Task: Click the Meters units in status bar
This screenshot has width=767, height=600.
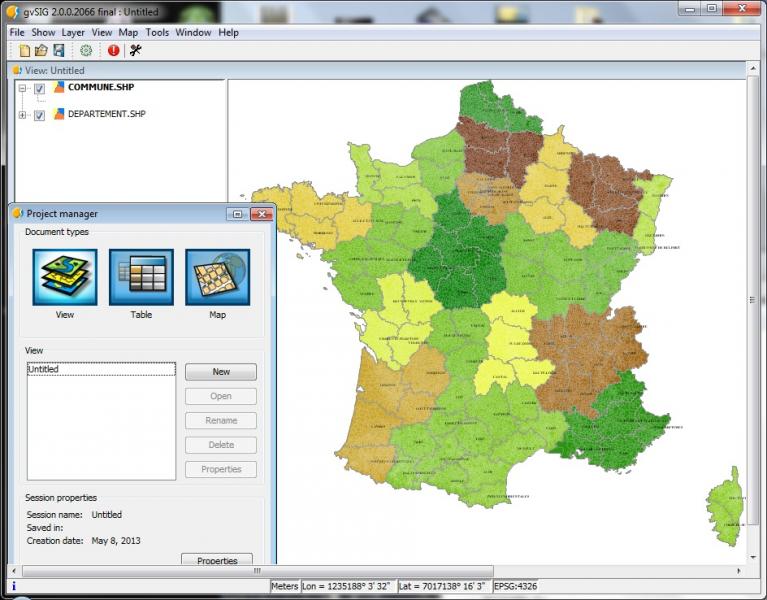Action: pos(285,586)
